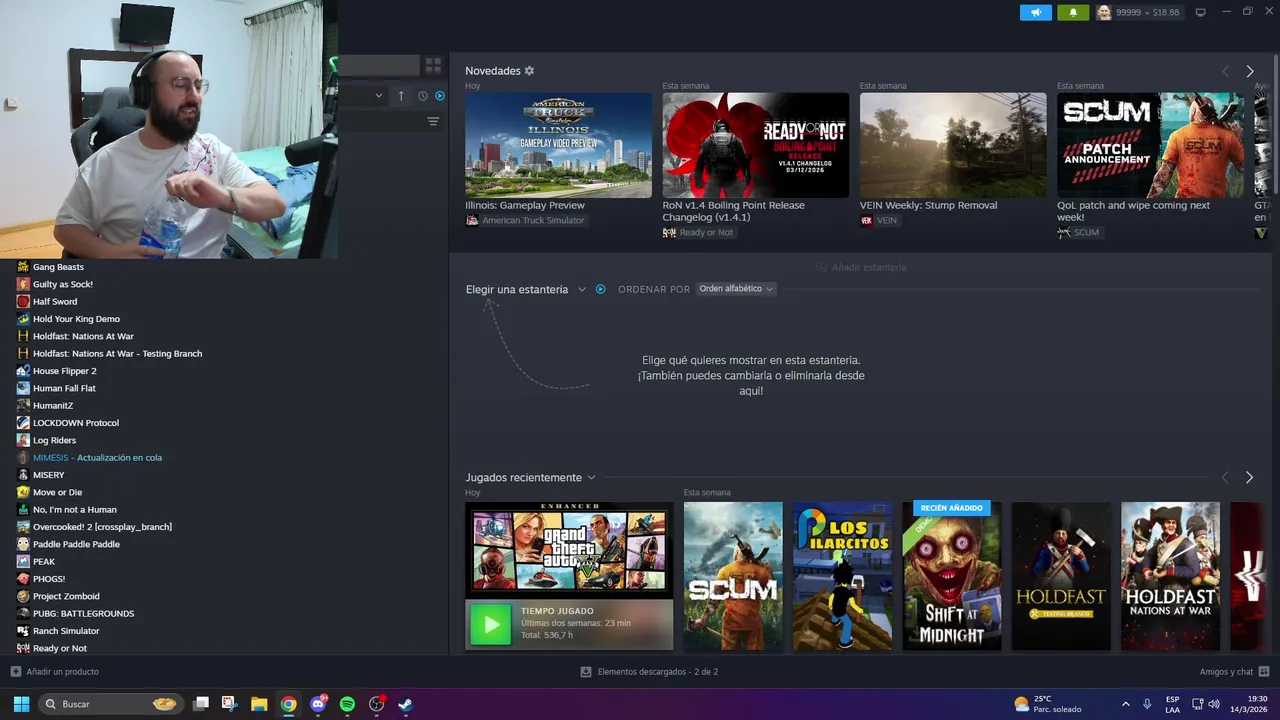Select House Flipper 2 in library
1280x720 pixels.
pyautogui.click(x=64, y=371)
